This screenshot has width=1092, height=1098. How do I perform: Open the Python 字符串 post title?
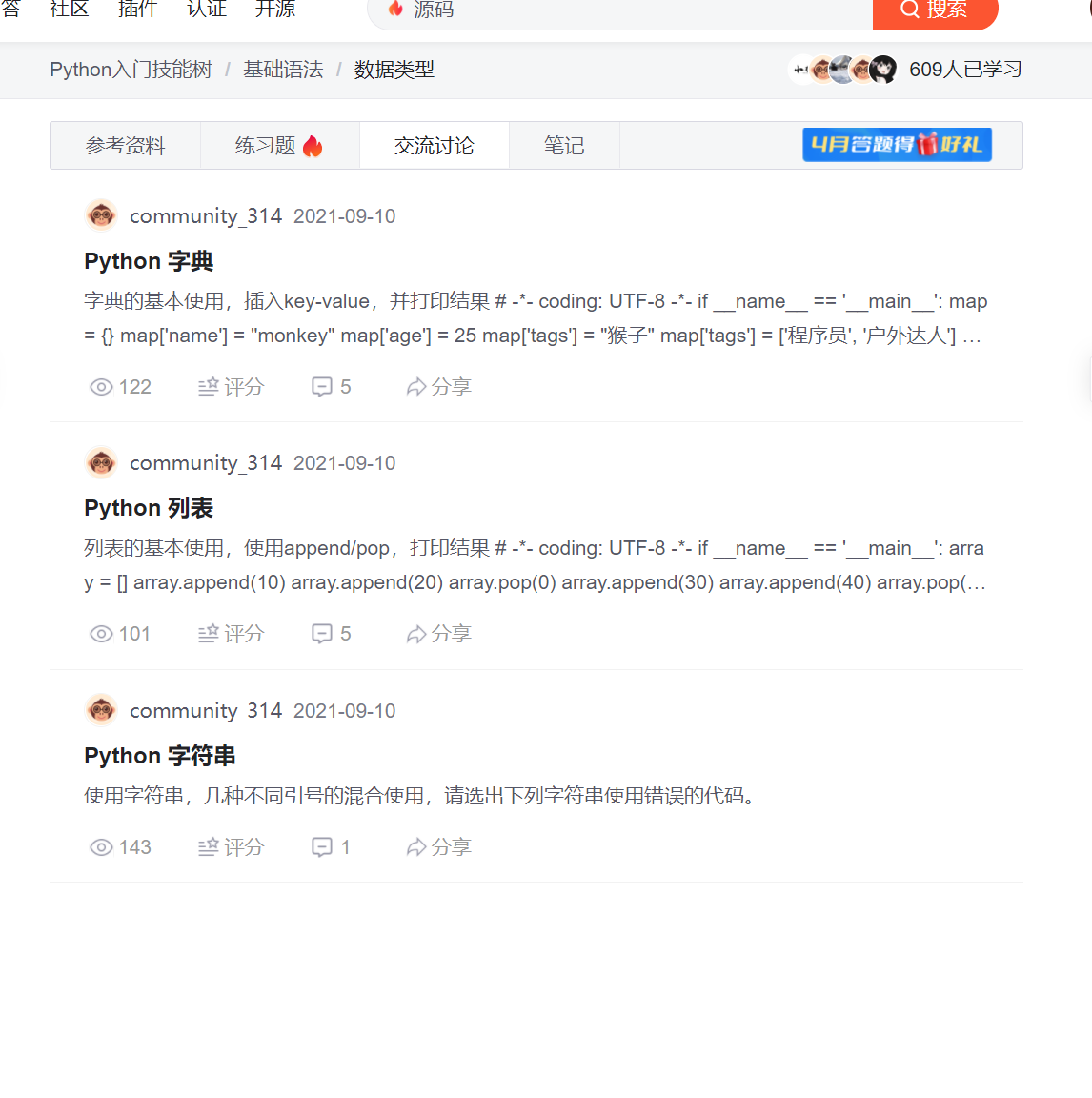pyautogui.click(x=159, y=756)
